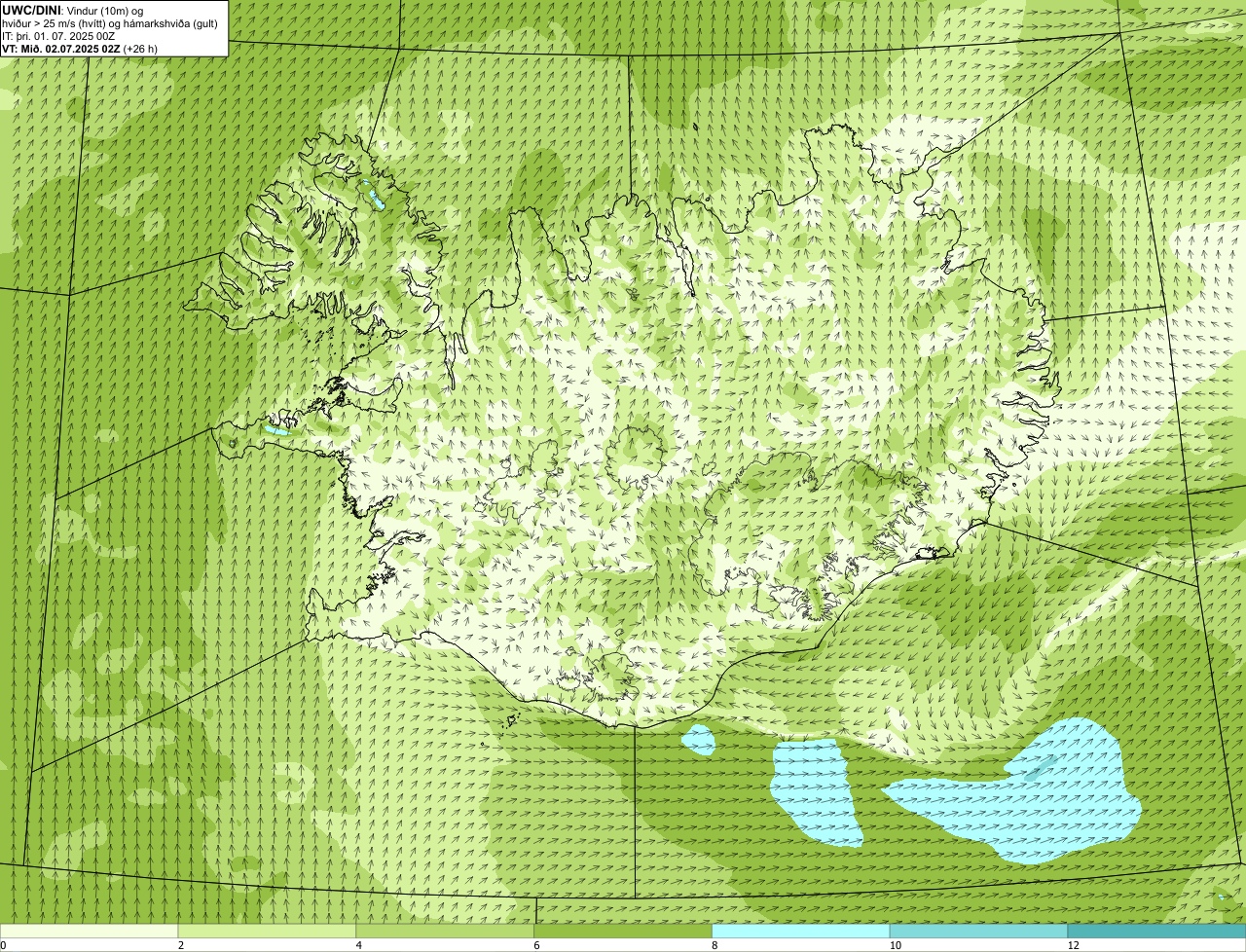Click the 10–12 m/s teal legend segment
1246x952 pixels.
(x=978, y=931)
